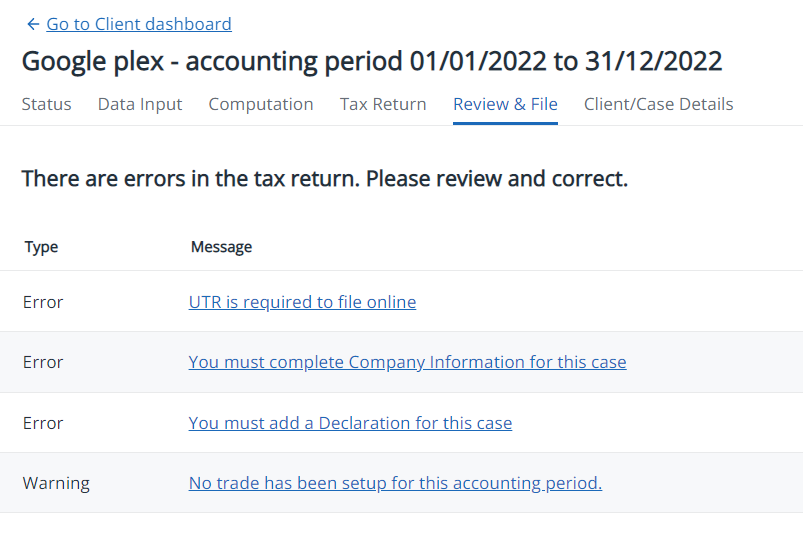Switch to the Status tab
The width and height of the screenshot is (803, 539).
click(x=46, y=104)
